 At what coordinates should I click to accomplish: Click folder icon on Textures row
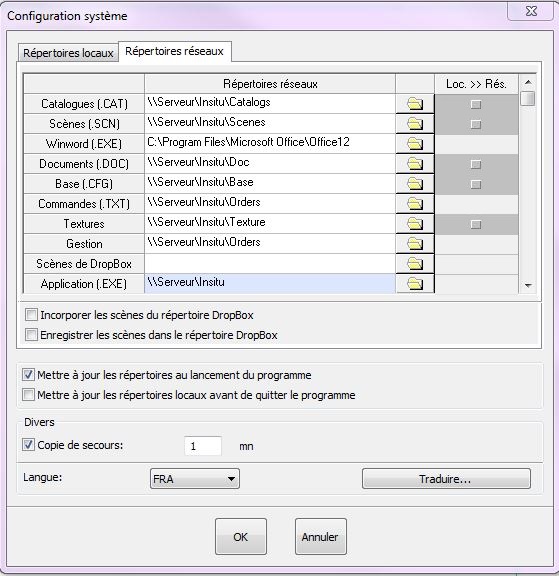click(x=415, y=223)
